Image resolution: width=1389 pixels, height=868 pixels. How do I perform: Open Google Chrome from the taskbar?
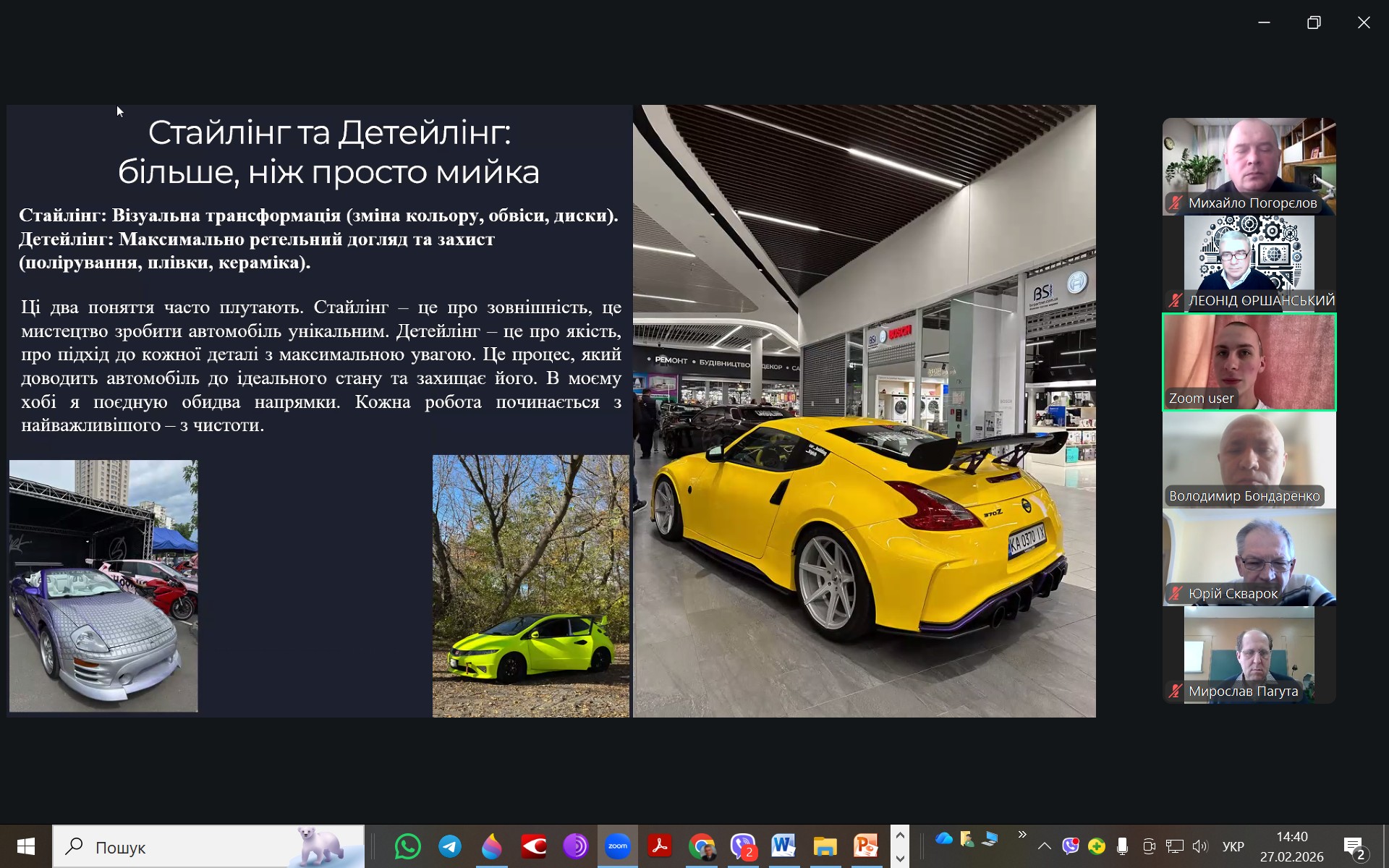(701, 846)
